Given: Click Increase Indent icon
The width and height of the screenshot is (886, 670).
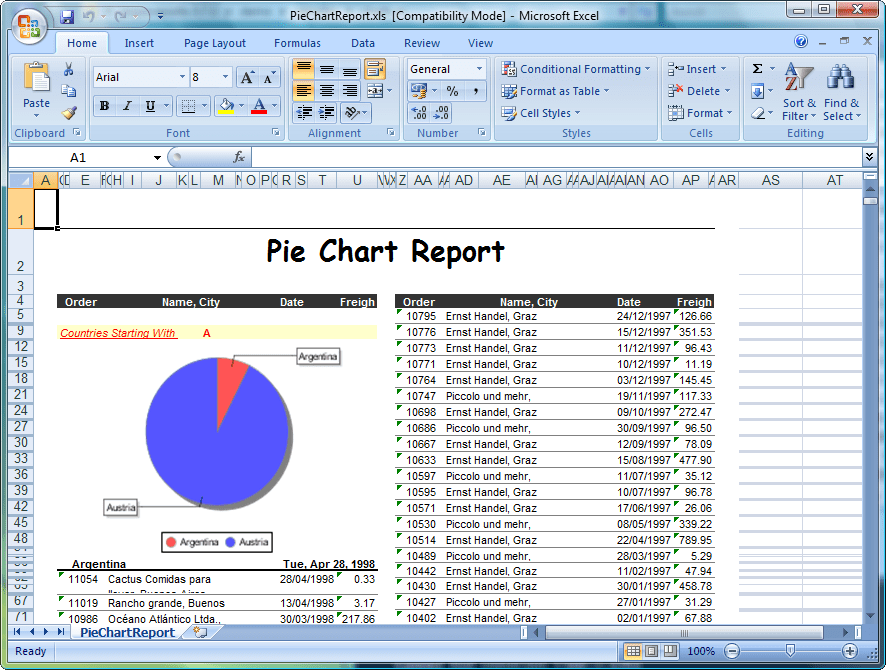Looking at the screenshot, I should click(x=326, y=112).
